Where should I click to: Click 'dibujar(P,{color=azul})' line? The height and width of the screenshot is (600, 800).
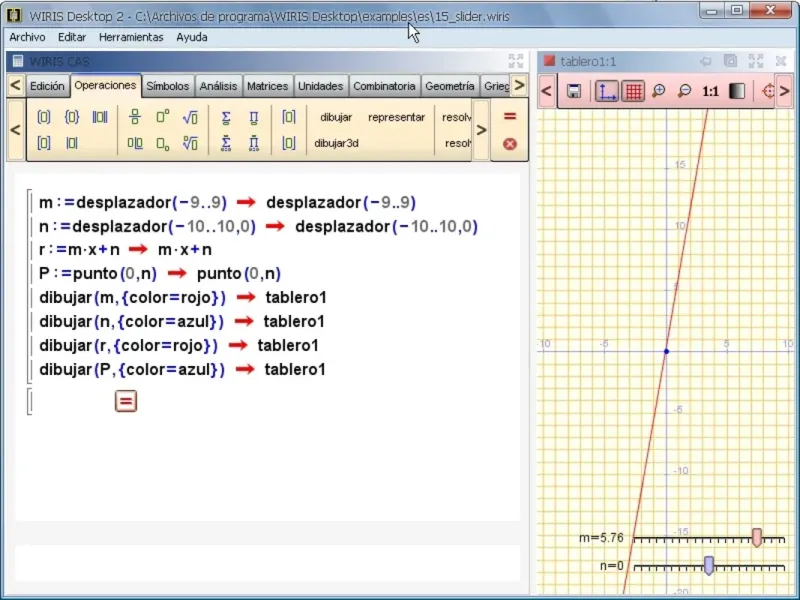tap(182, 370)
